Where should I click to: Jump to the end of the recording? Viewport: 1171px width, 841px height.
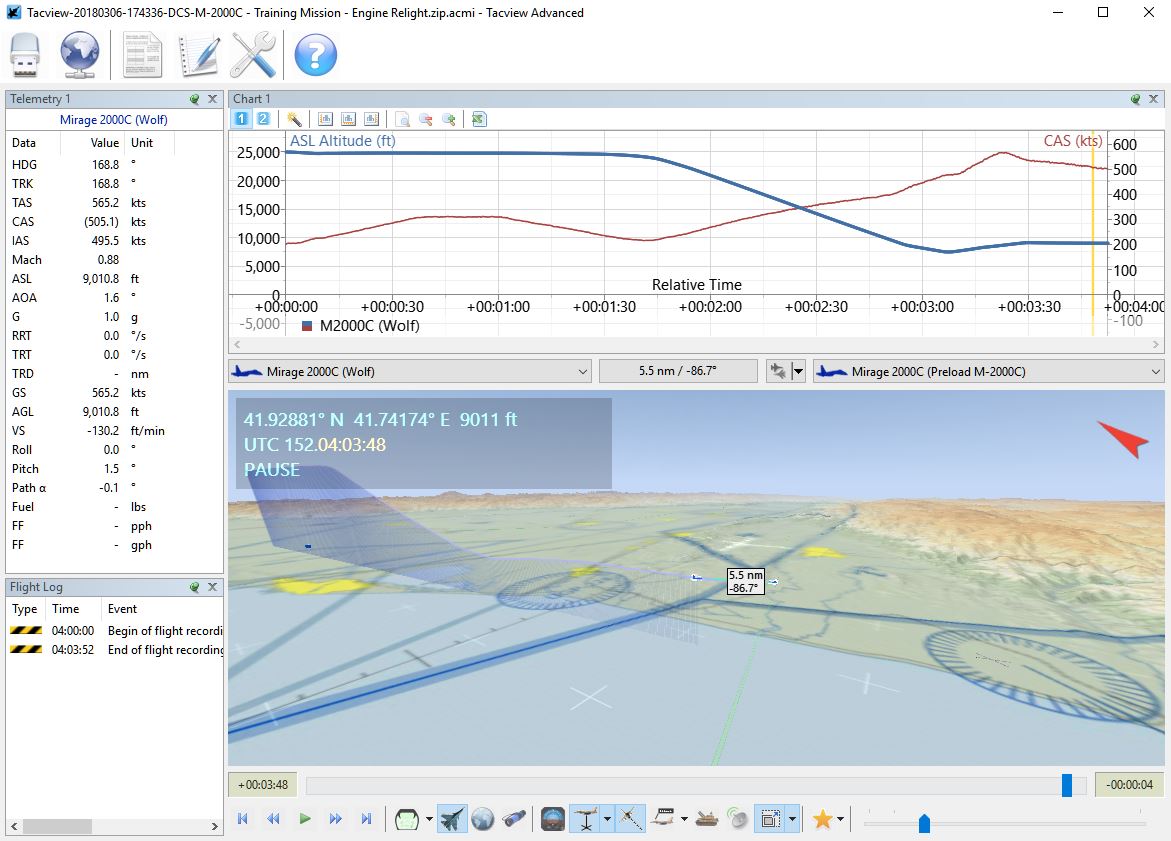[367, 819]
